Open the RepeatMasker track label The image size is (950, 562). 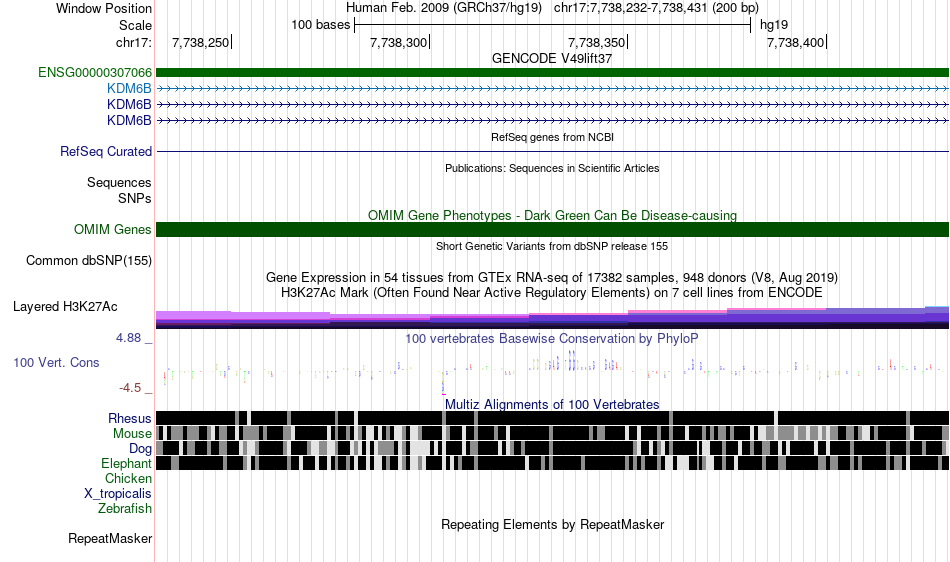click(110, 538)
